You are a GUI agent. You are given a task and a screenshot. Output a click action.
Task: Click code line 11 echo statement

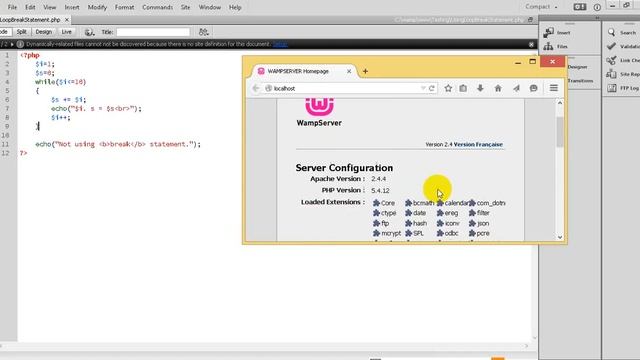118,144
